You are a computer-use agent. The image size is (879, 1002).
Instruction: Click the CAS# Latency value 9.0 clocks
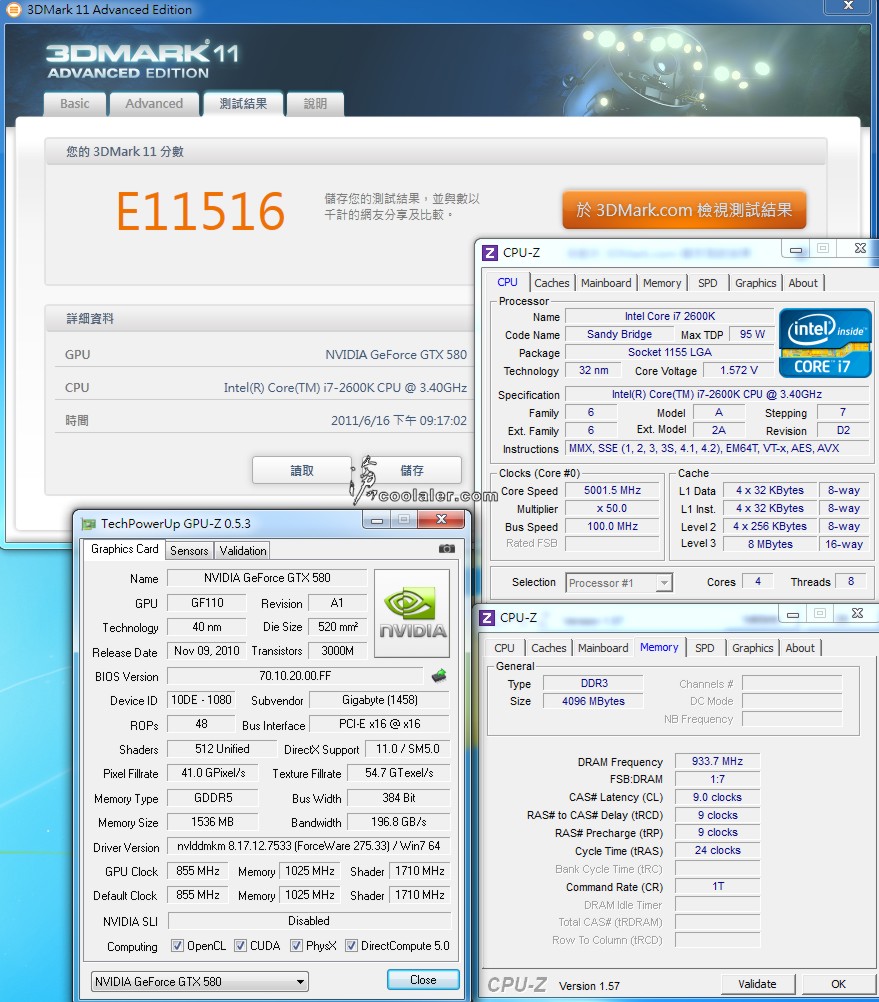(717, 797)
